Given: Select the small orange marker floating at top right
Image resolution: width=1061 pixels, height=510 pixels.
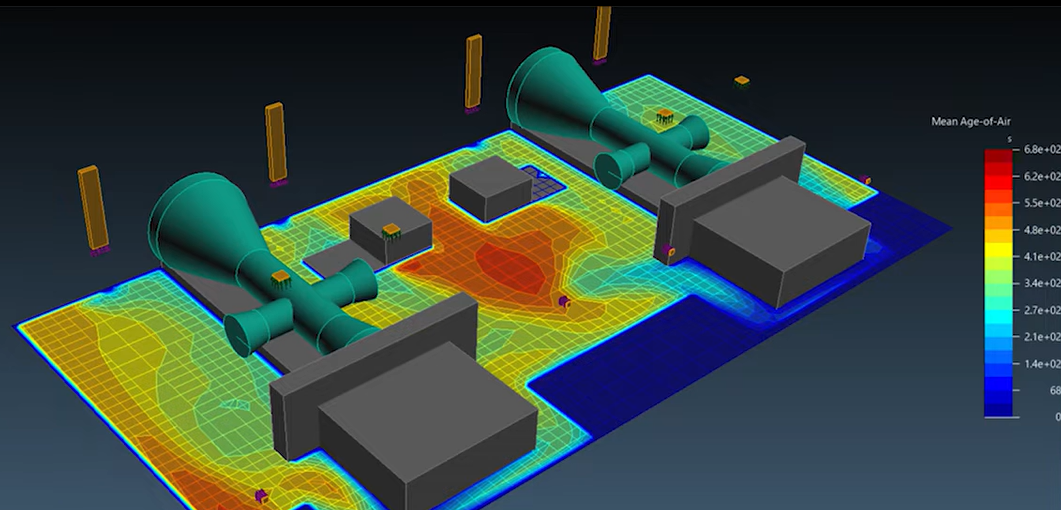Looking at the screenshot, I should (x=741, y=80).
